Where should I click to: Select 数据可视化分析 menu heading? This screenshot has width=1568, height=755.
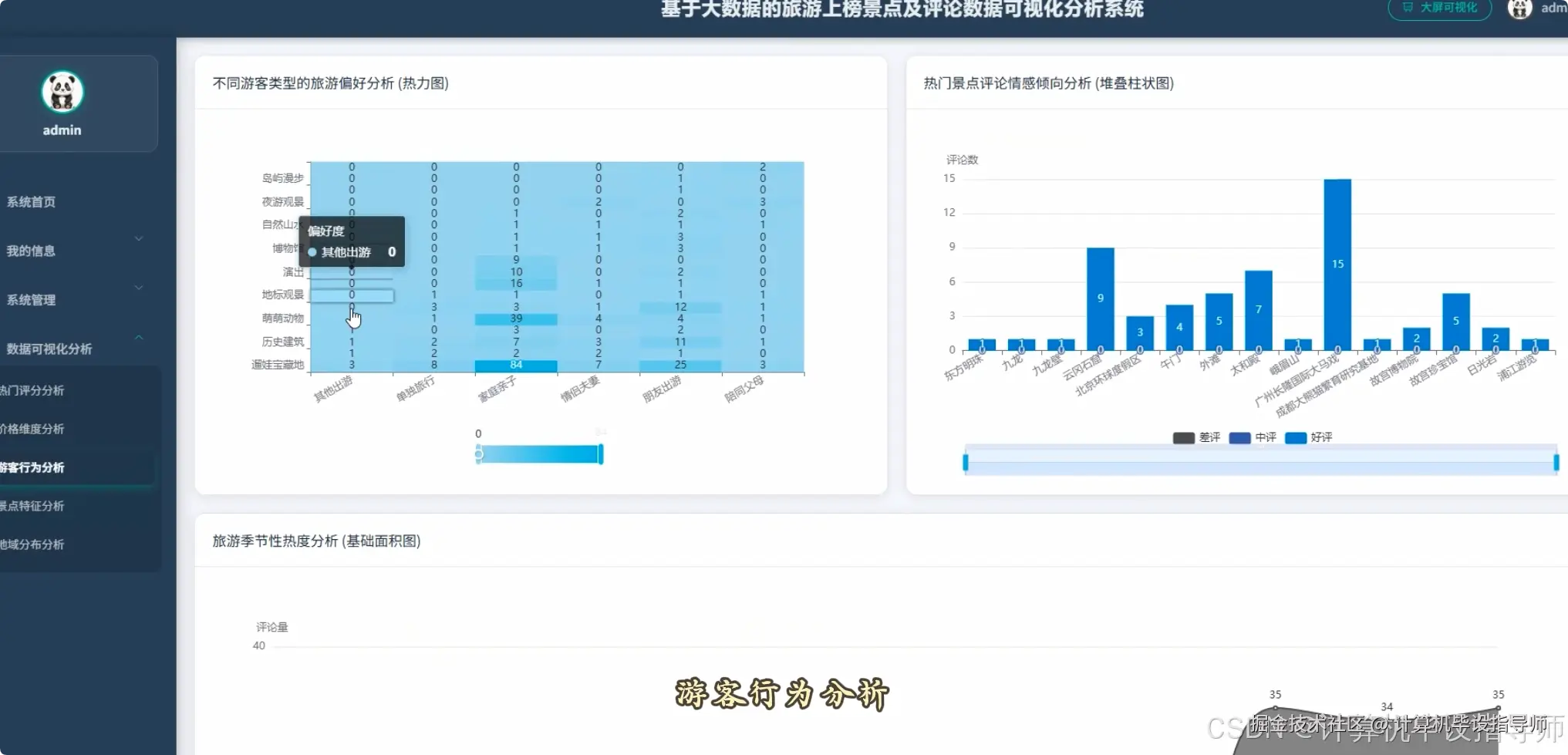coord(49,349)
